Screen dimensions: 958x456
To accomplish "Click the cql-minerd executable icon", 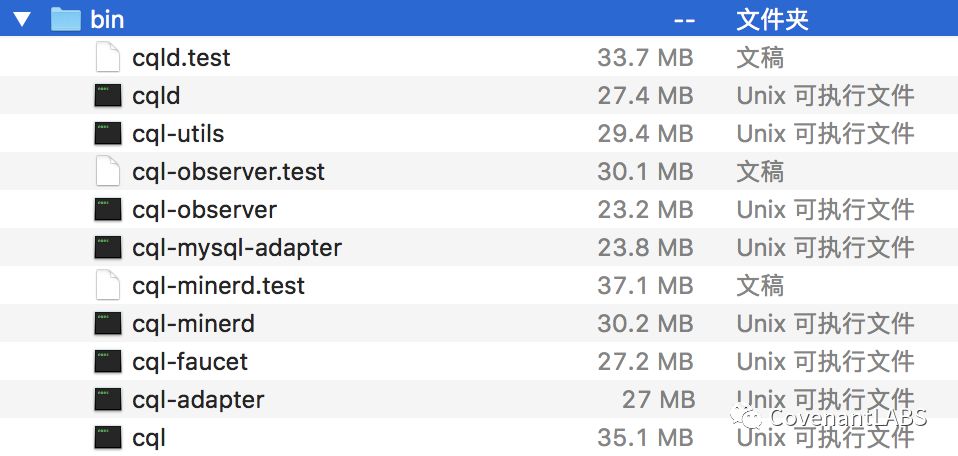I will (x=108, y=323).
